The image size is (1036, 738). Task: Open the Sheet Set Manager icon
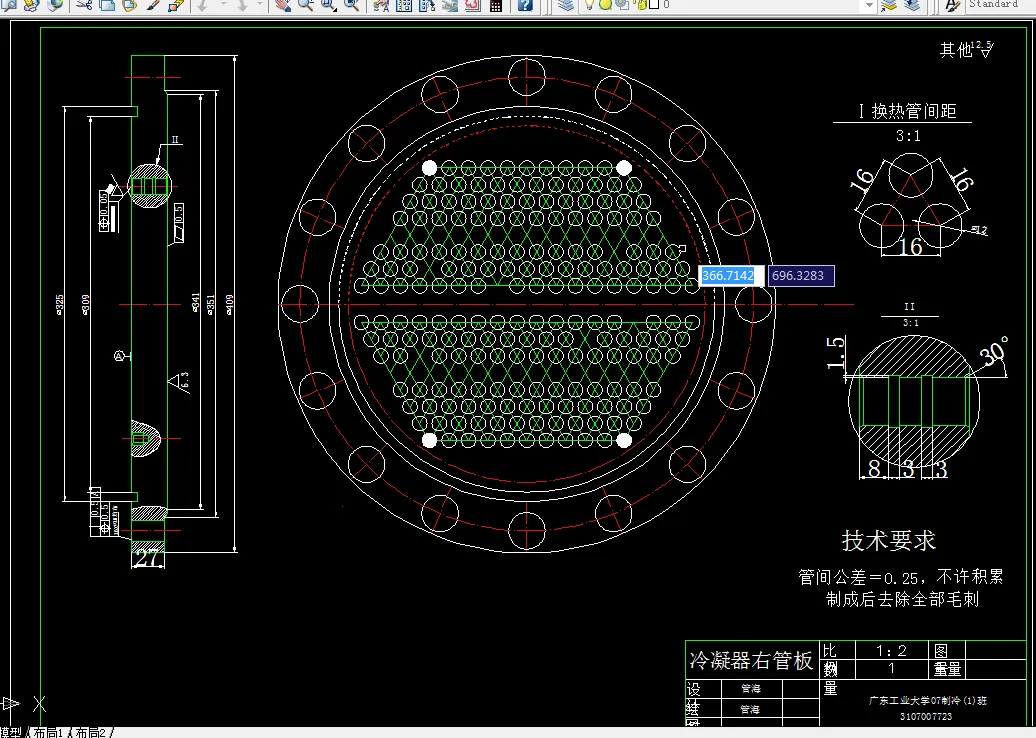tap(450, 5)
